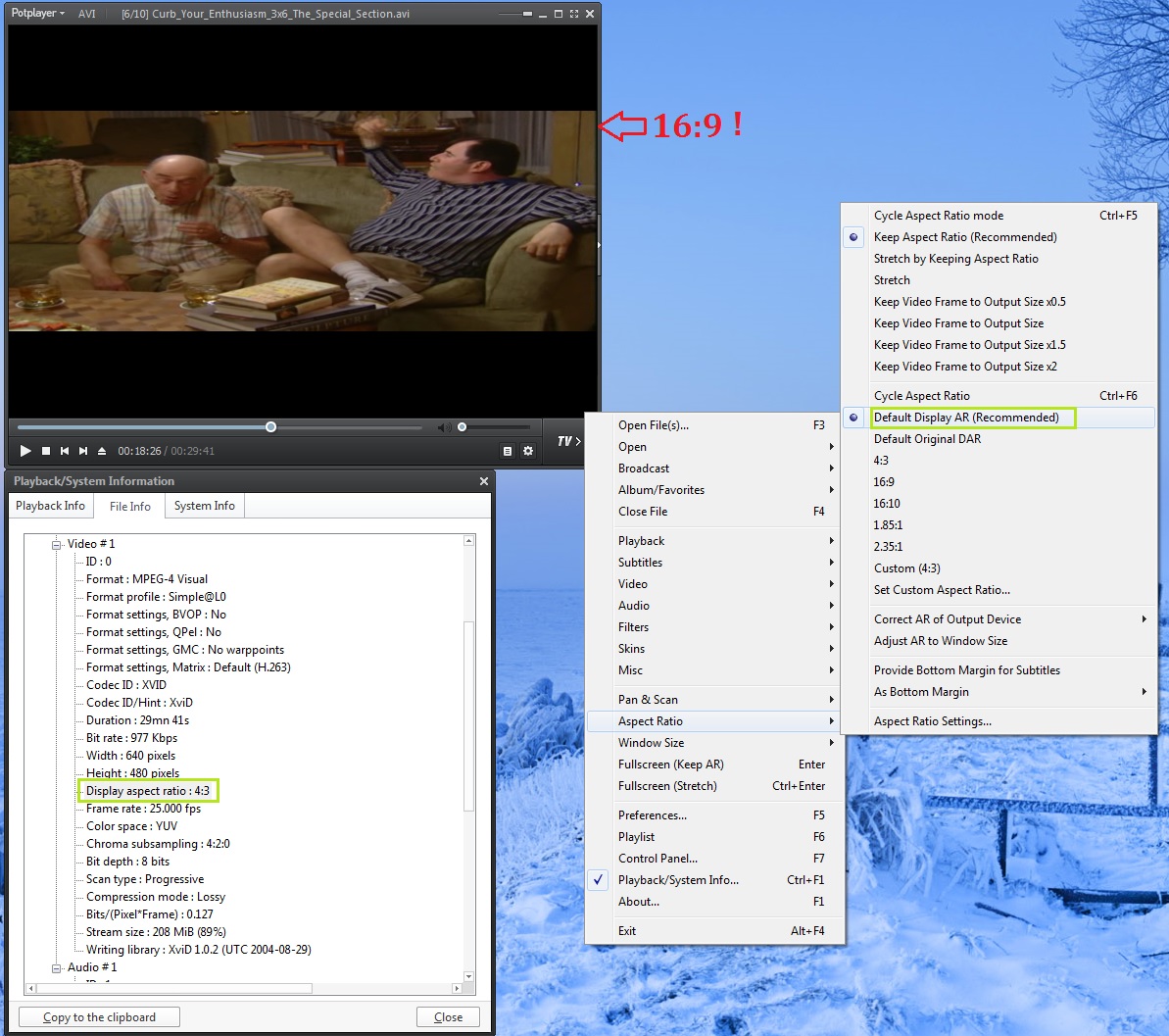Set aspect ratio to 16:9

click(x=999, y=482)
